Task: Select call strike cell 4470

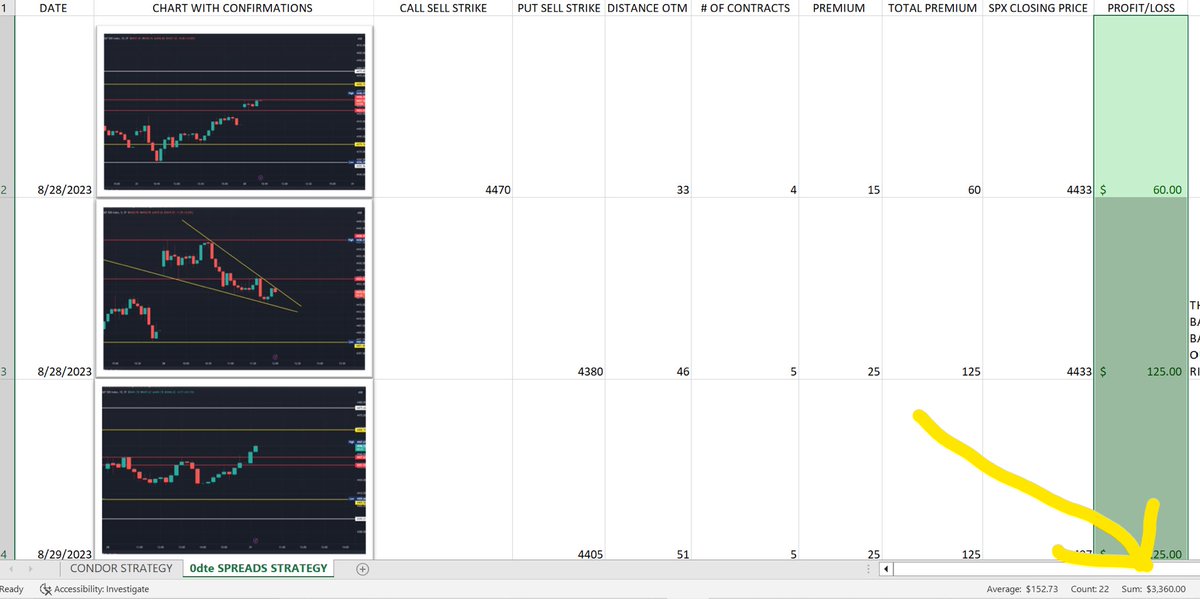Action: pyautogui.click(x=443, y=107)
